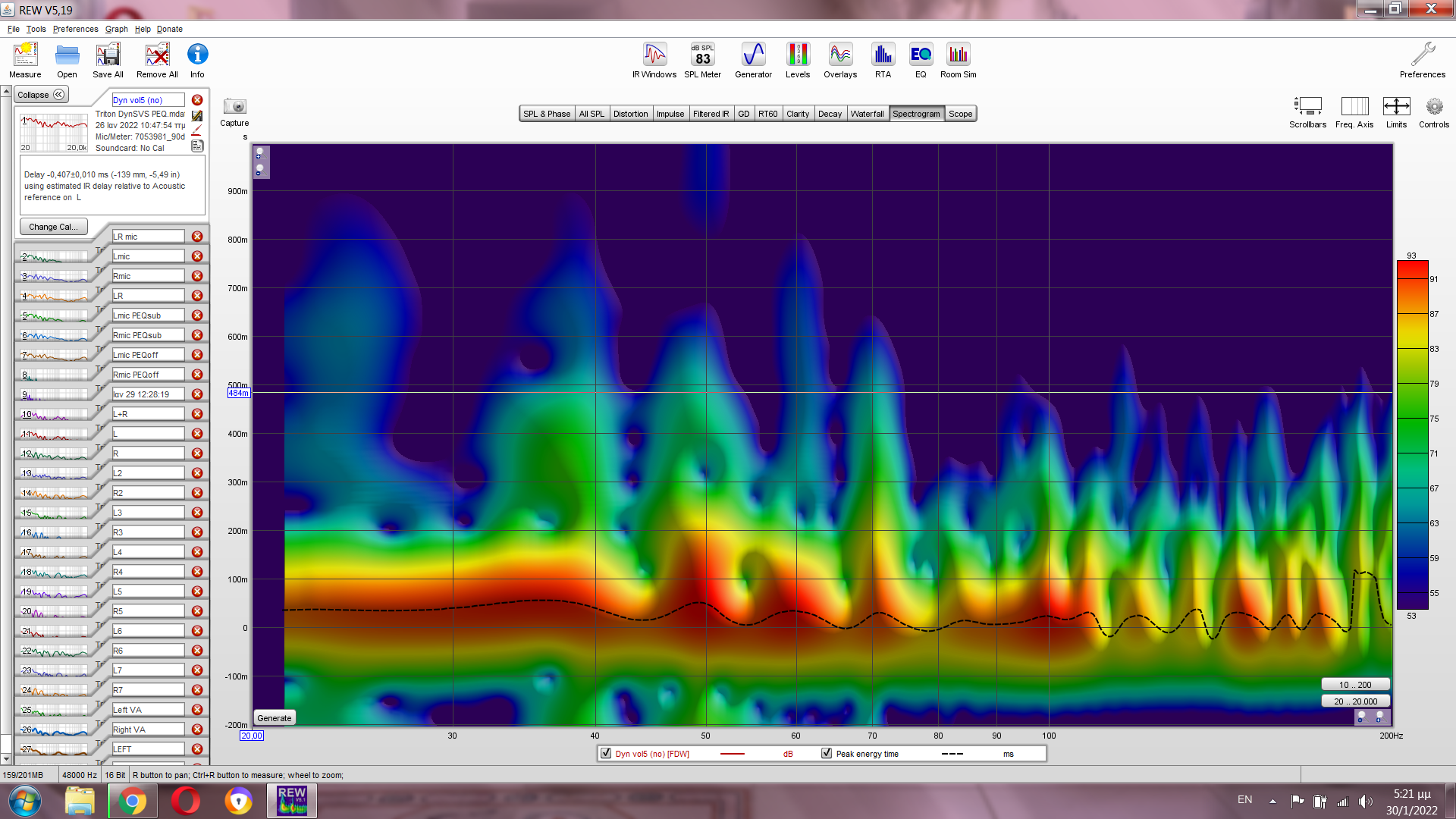Open the SPL Meter tool
Image resolution: width=1456 pixels, height=819 pixels.
pyautogui.click(x=702, y=61)
